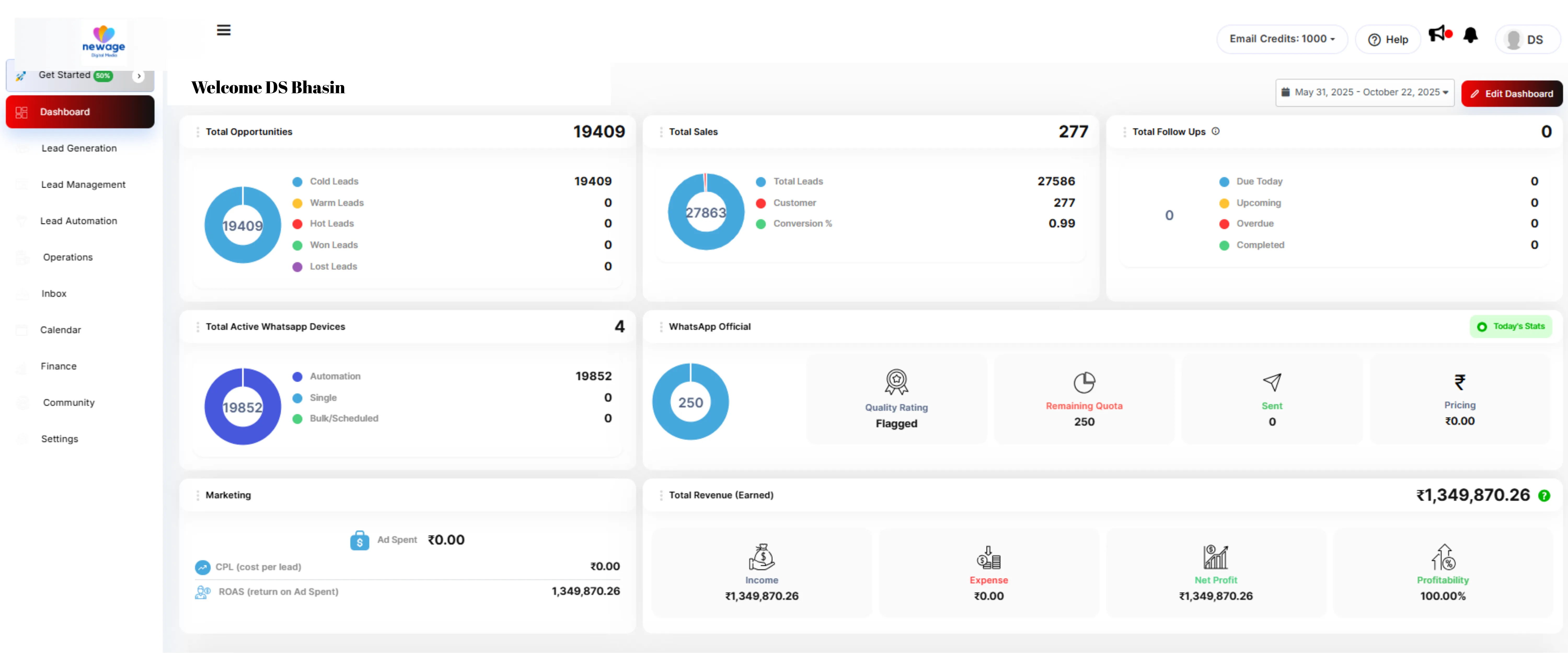Click the Sent paper plane icon
This screenshot has width=1568, height=653.
click(x=1272, y=382)
